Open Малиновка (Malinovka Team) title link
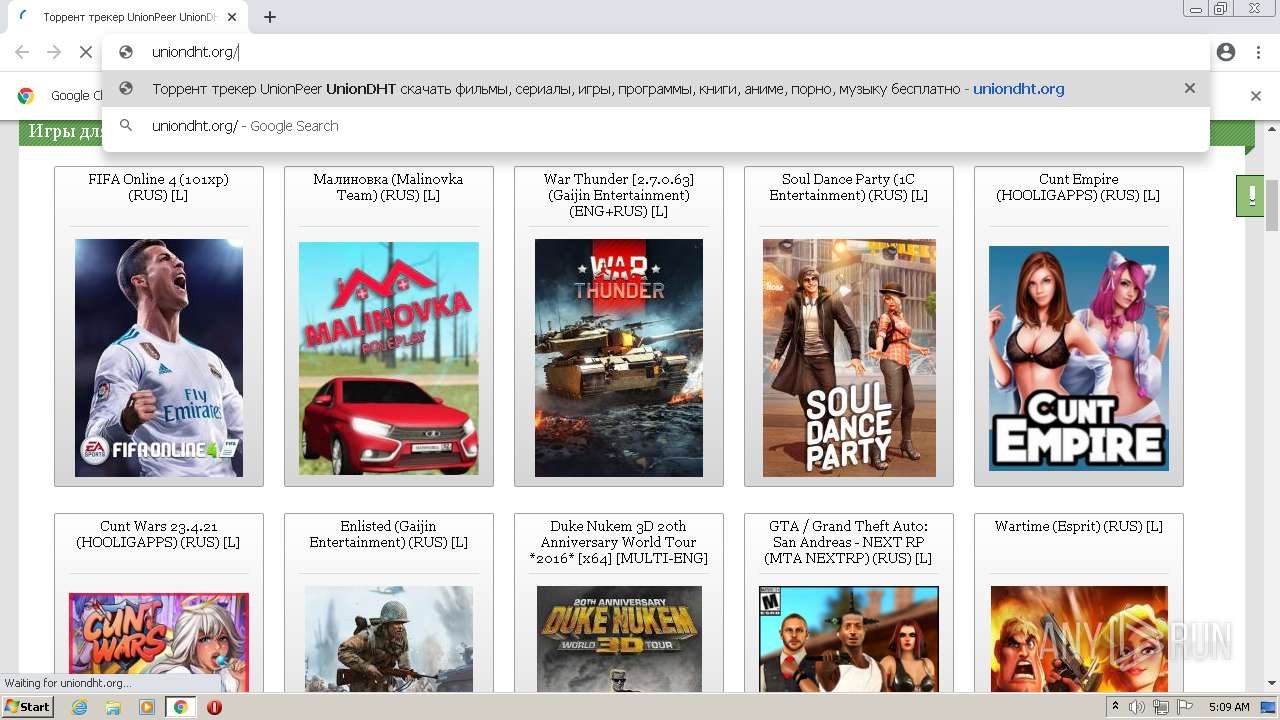 [x=388, y=187]
